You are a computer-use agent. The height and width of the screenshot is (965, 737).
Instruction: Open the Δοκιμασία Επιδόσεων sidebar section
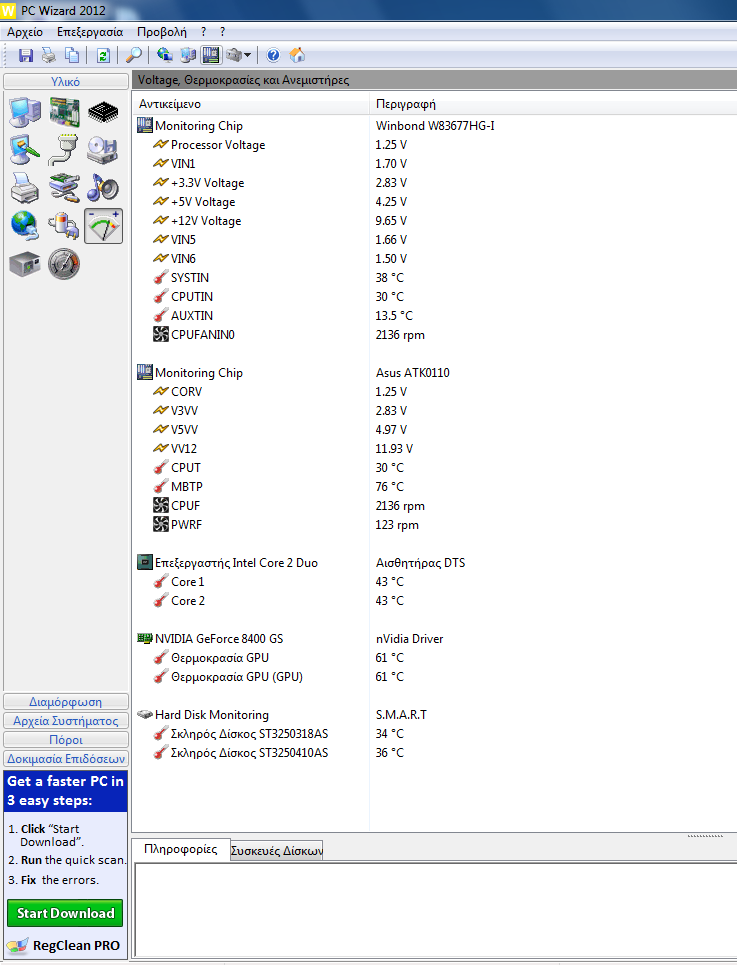[x=66, y=759]
